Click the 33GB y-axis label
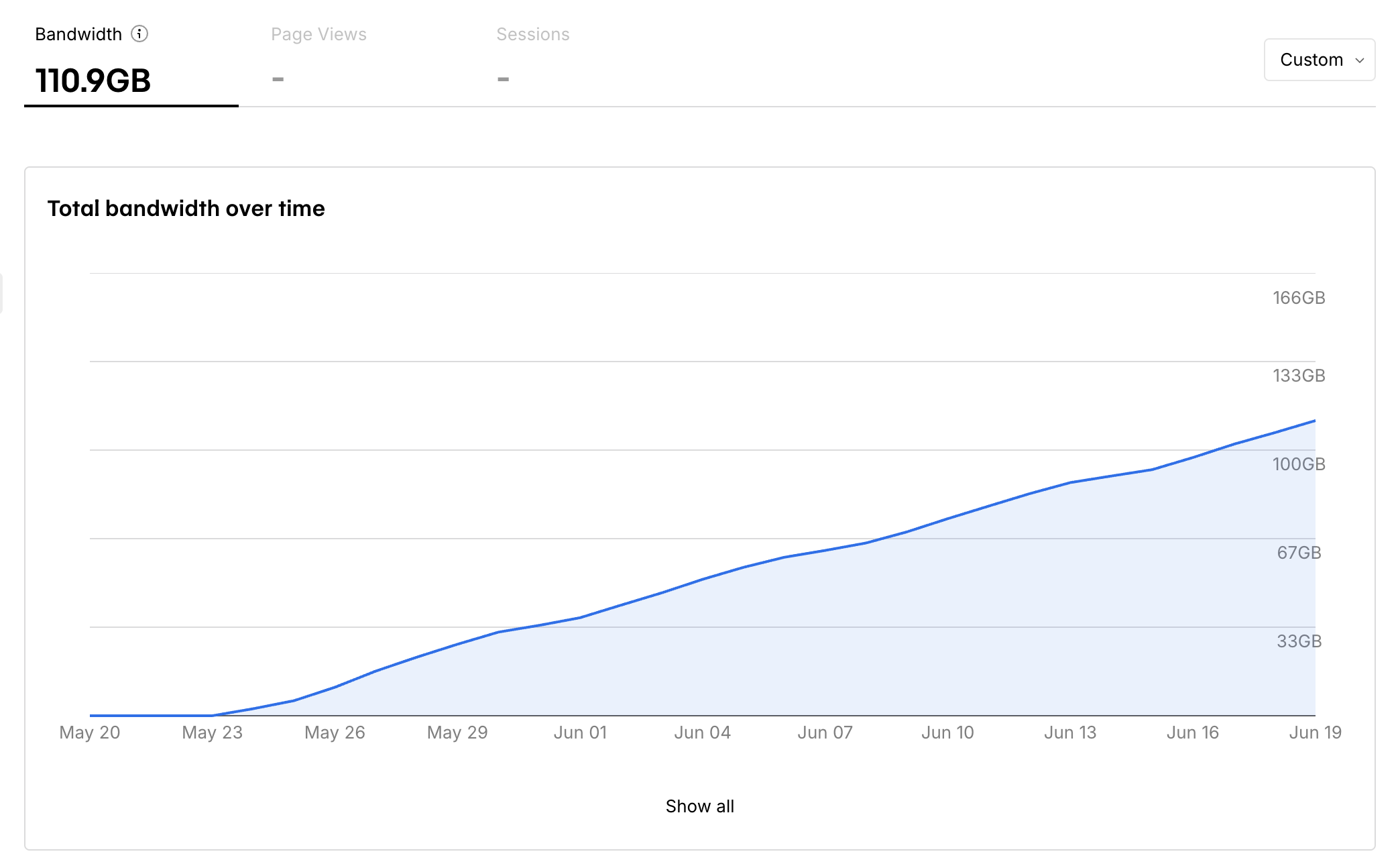 click(x=1299, y=641)
